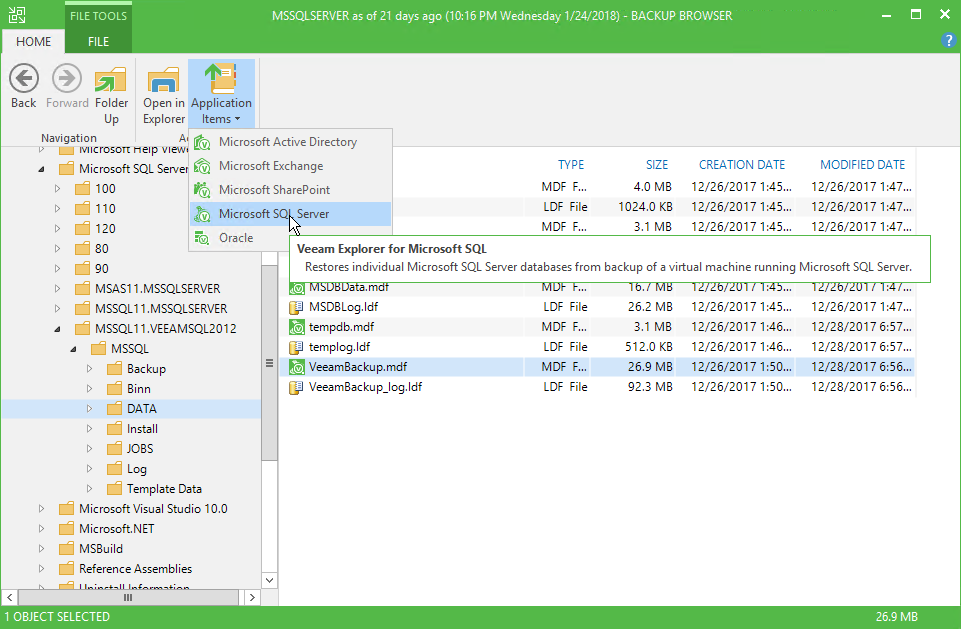This screenshot has width=961, height=629.
Task: Click the 1024.0 KB size cell
Action: [645, 207]
